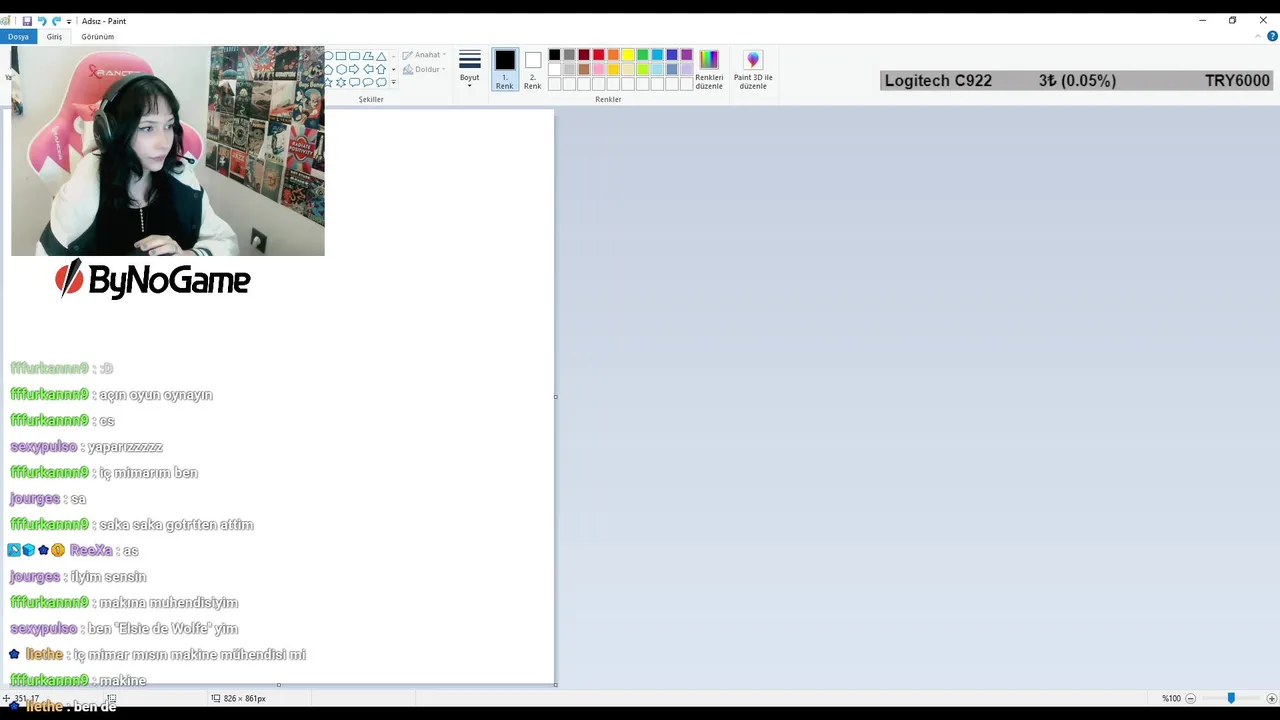This screenshot has width=1280, height=720.
Task: Open Renkleri düzenle color editor
Action: (709, 69)
